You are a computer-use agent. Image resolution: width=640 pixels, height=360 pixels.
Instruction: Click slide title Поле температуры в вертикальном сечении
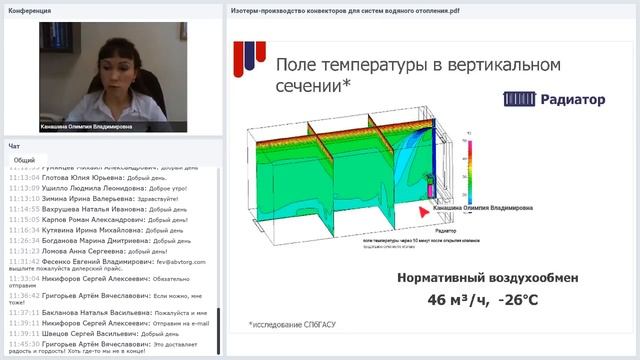click(x=418, y=75)
